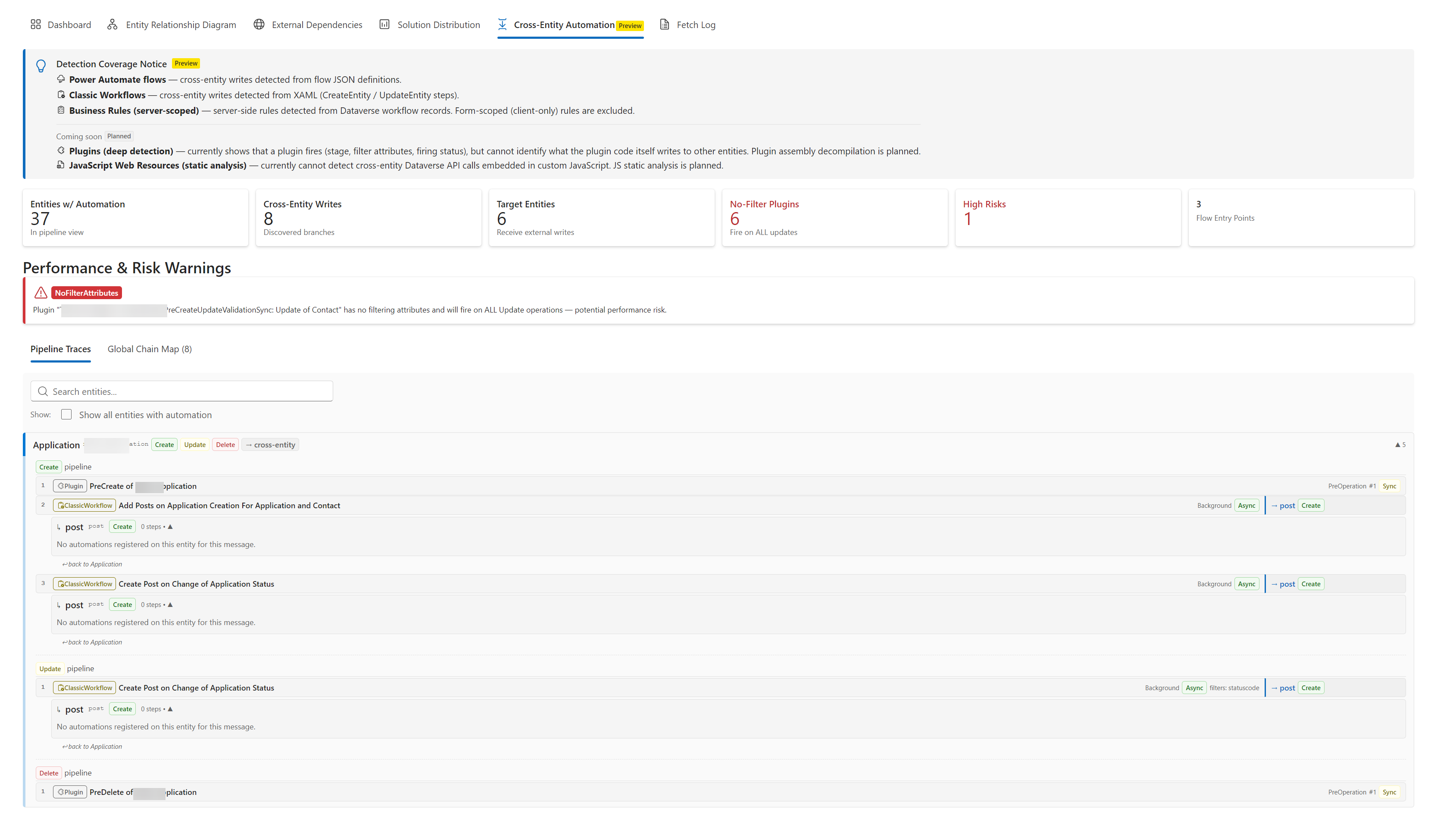Click the JavaScript Web Resources icon
1456x813 pixels.
[x=60, y=165]
